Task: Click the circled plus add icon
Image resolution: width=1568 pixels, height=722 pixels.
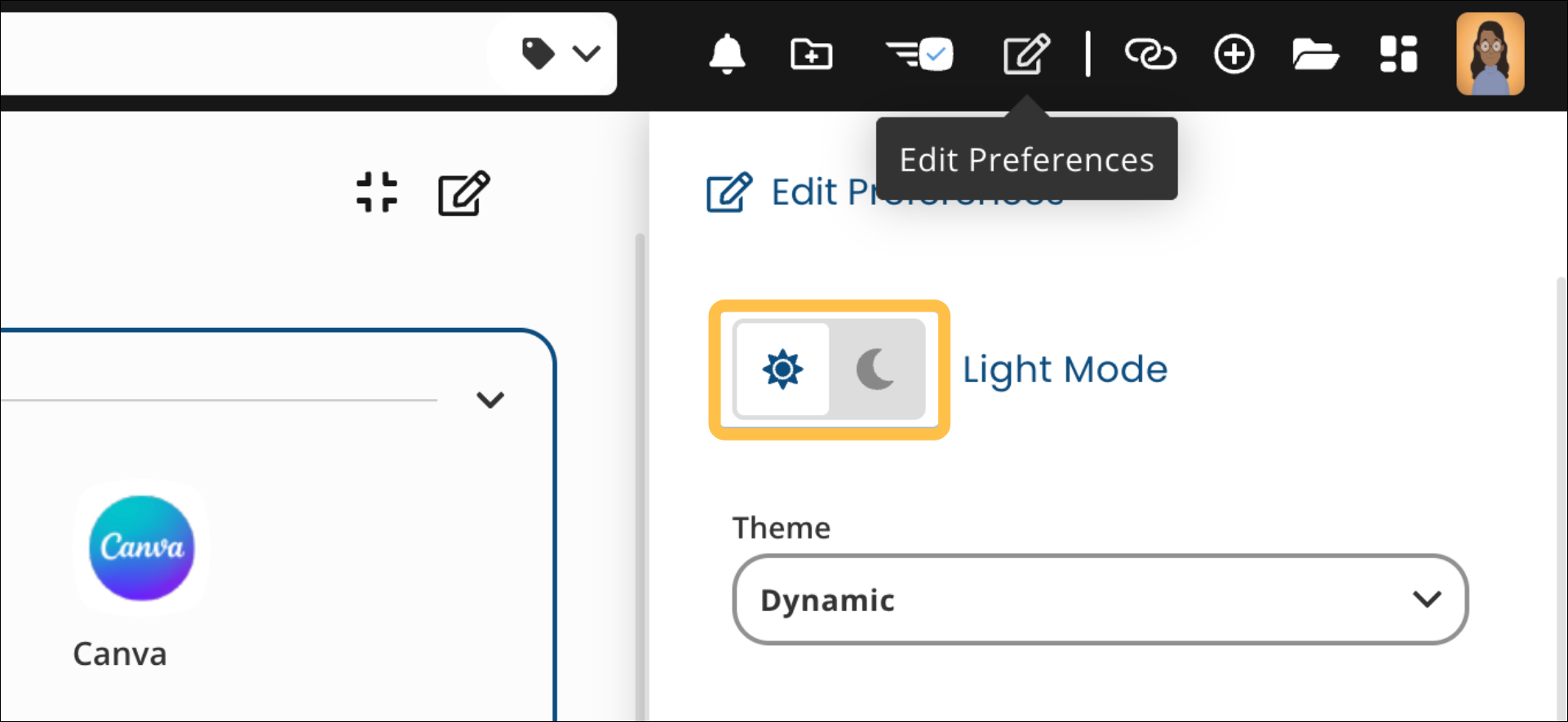Action: [1234, 55]
